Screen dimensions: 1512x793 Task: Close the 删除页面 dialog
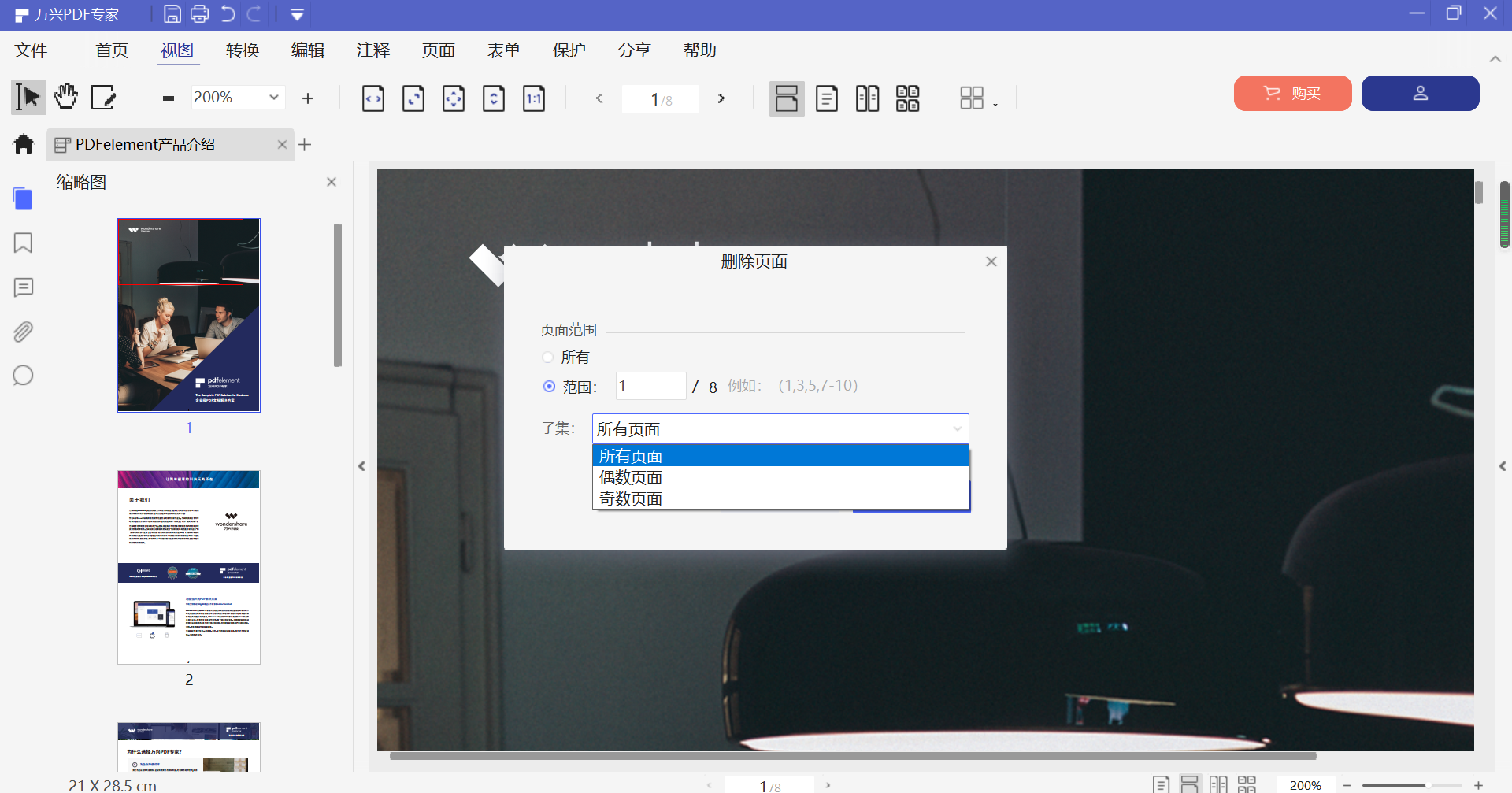click(991, 261)
